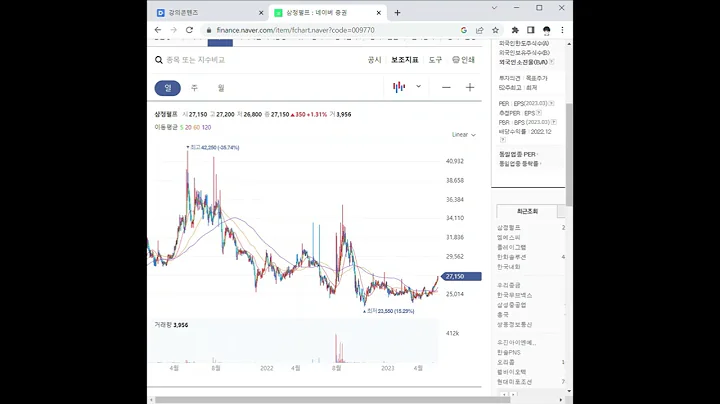Viewport: 720px width, 404px height.
Task: Open help icon beside PBR BPS(2023.03)
Action: tap(554, 122)
